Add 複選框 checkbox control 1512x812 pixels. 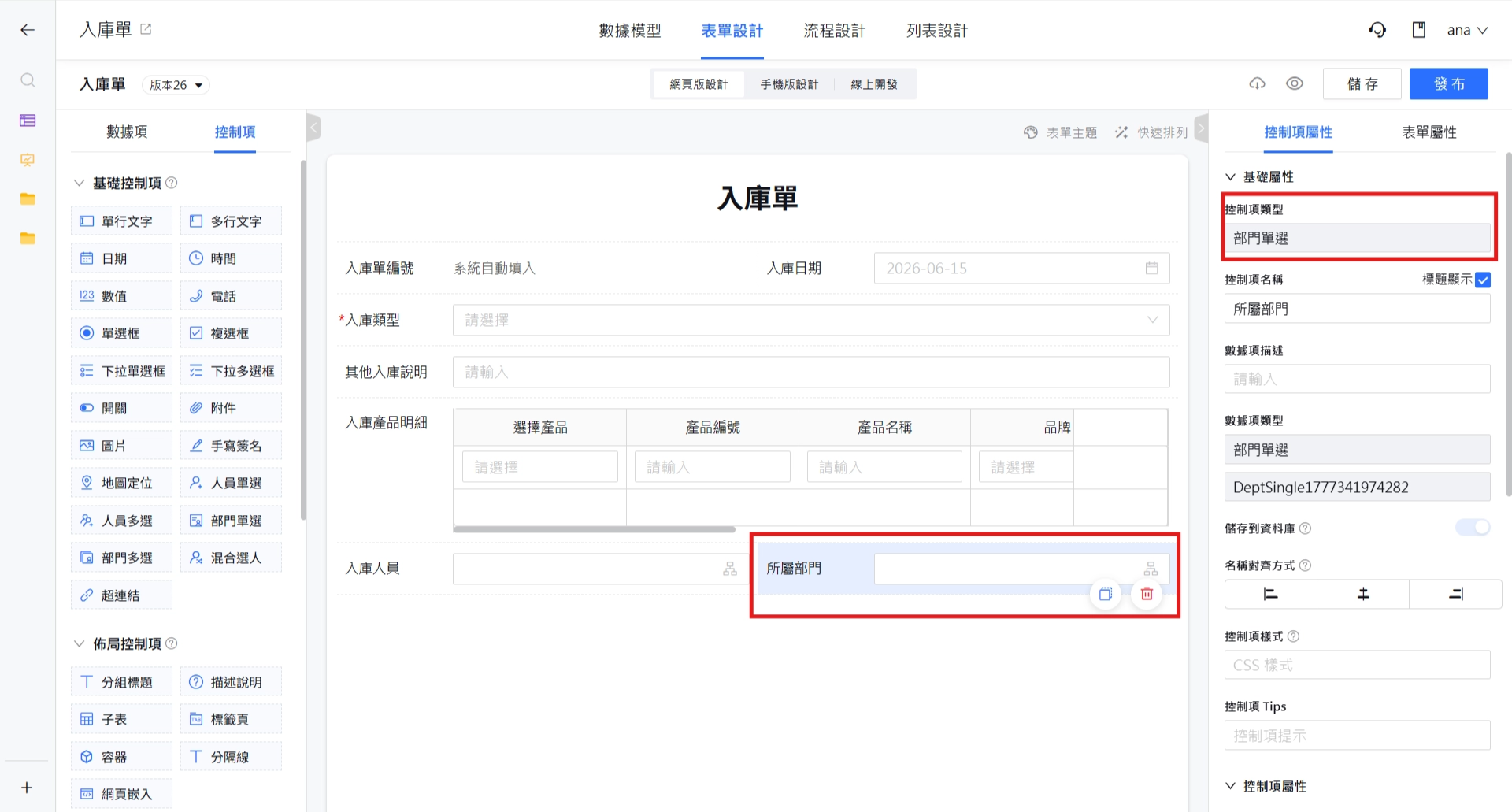coord(231,333)
